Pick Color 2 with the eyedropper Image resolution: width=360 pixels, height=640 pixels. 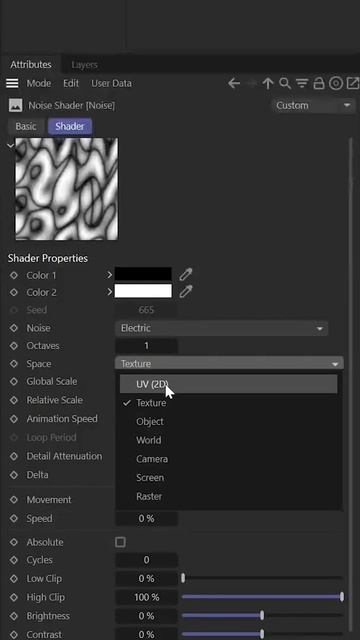(x=186, y=291)
